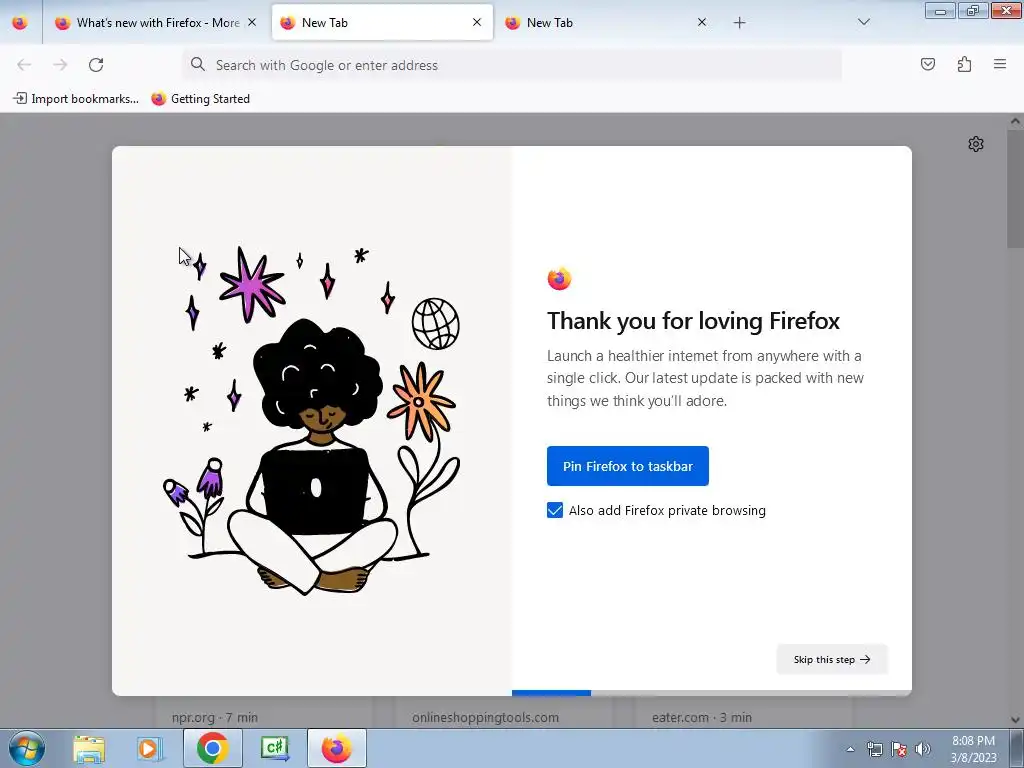This screenshot has height=768, width=1024.
Task: Click scrollbar down arrow
Action: coord(1015,720)
